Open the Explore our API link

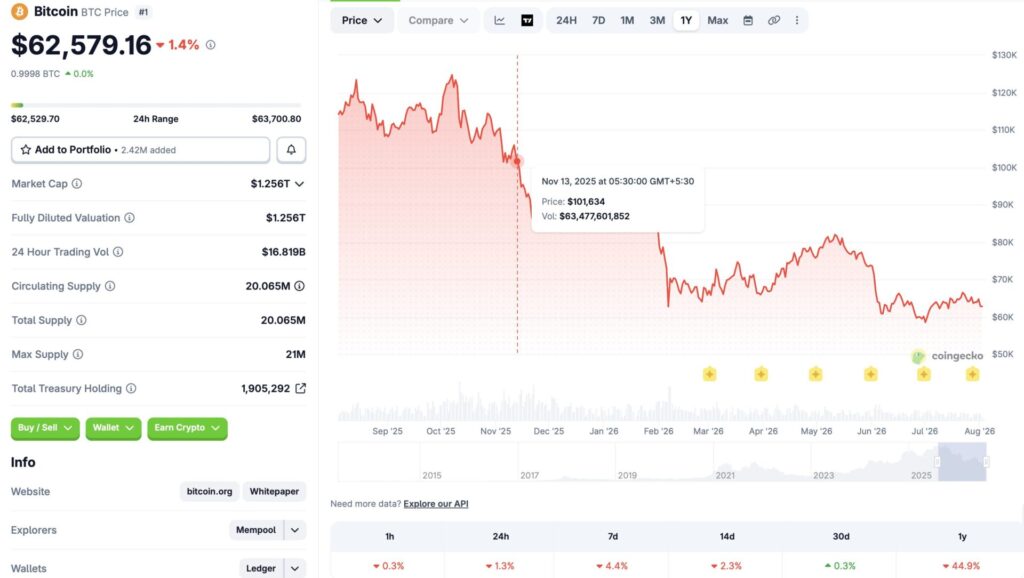(x=436, y=504)
